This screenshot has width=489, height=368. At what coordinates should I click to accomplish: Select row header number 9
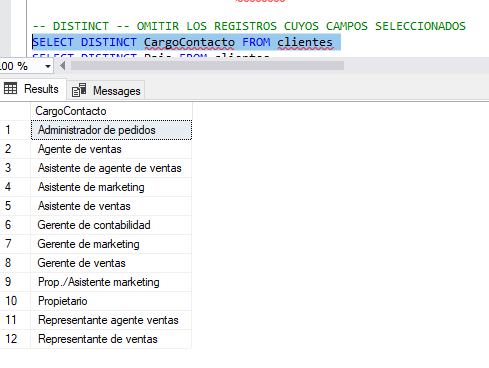[x=15, y=282]
